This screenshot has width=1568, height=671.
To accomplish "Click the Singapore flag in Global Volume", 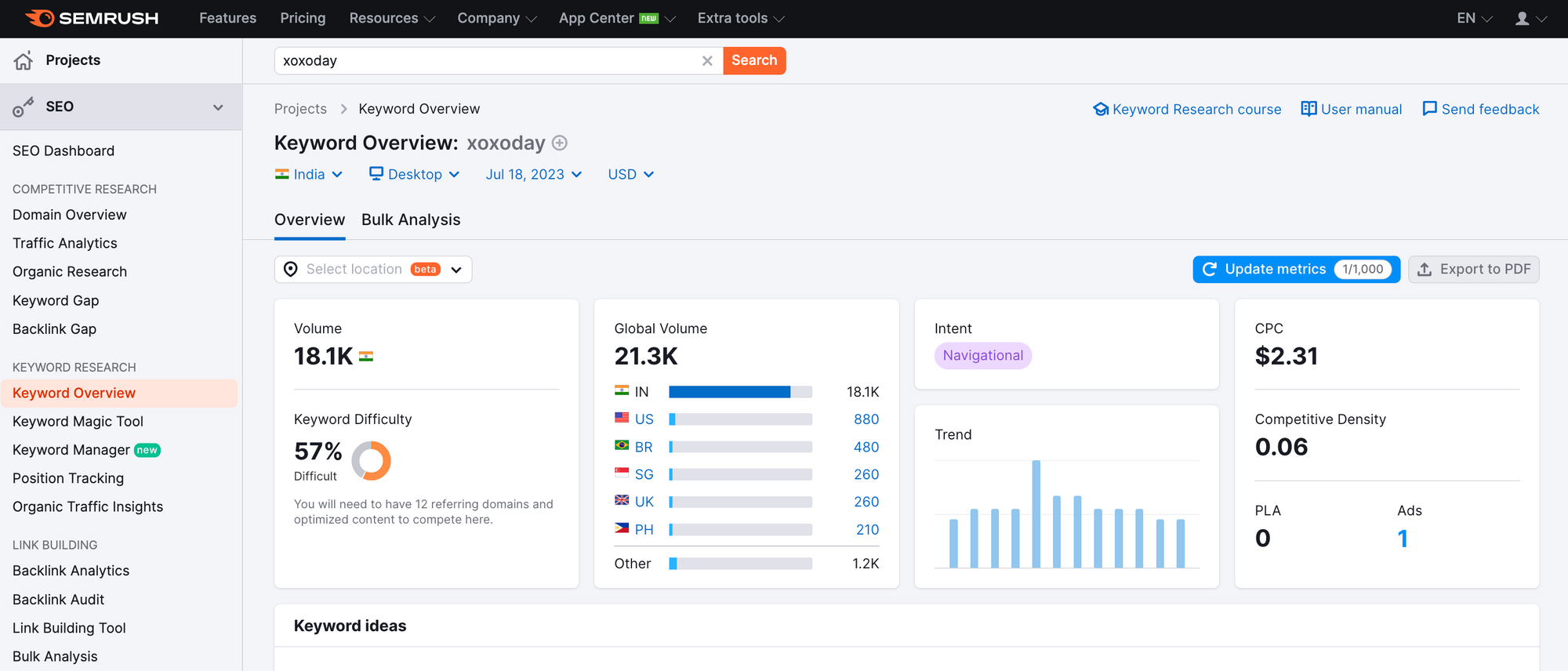I will click(x=622, y=473).
